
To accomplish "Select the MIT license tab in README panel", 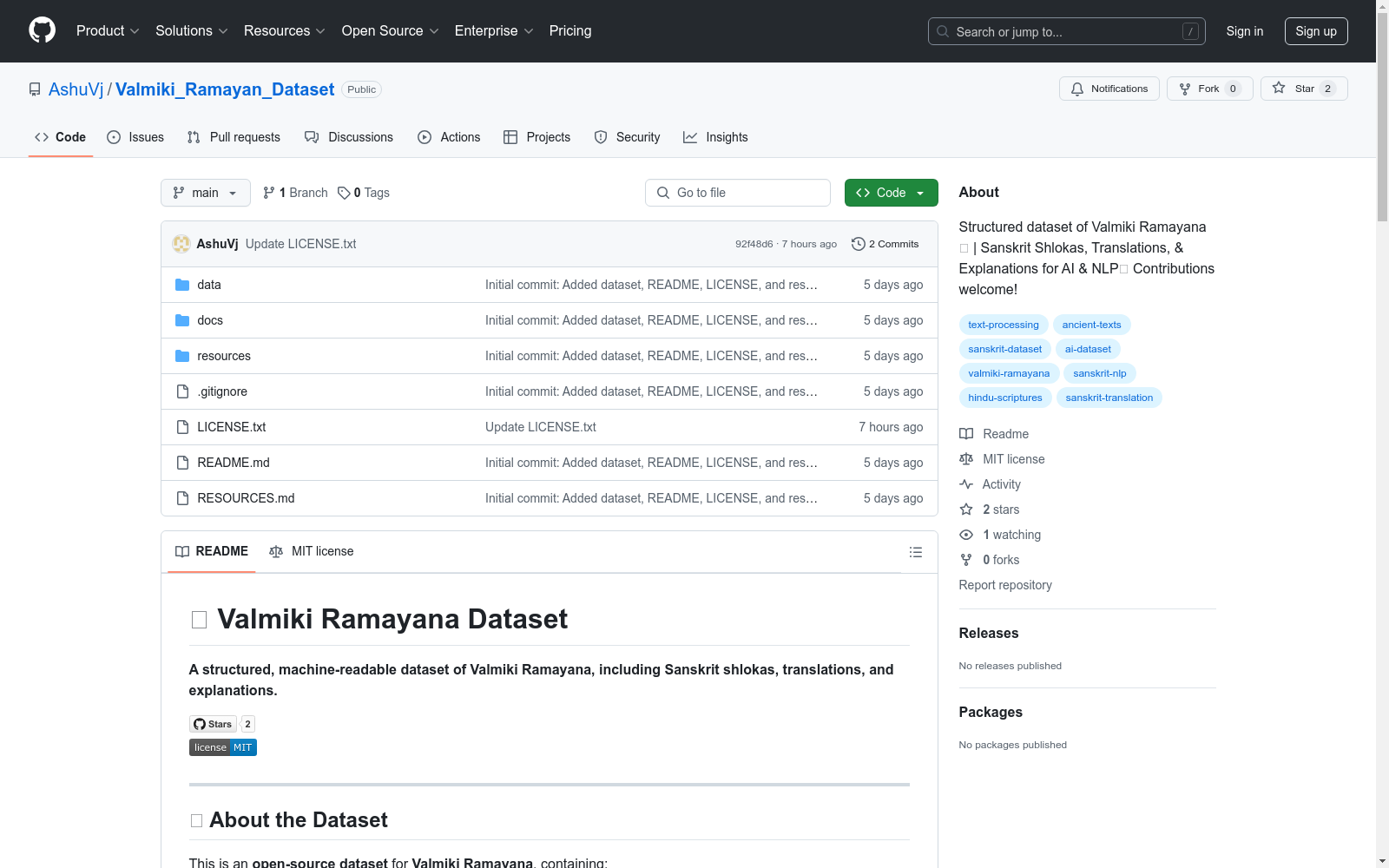I will [x=312, y=551].
